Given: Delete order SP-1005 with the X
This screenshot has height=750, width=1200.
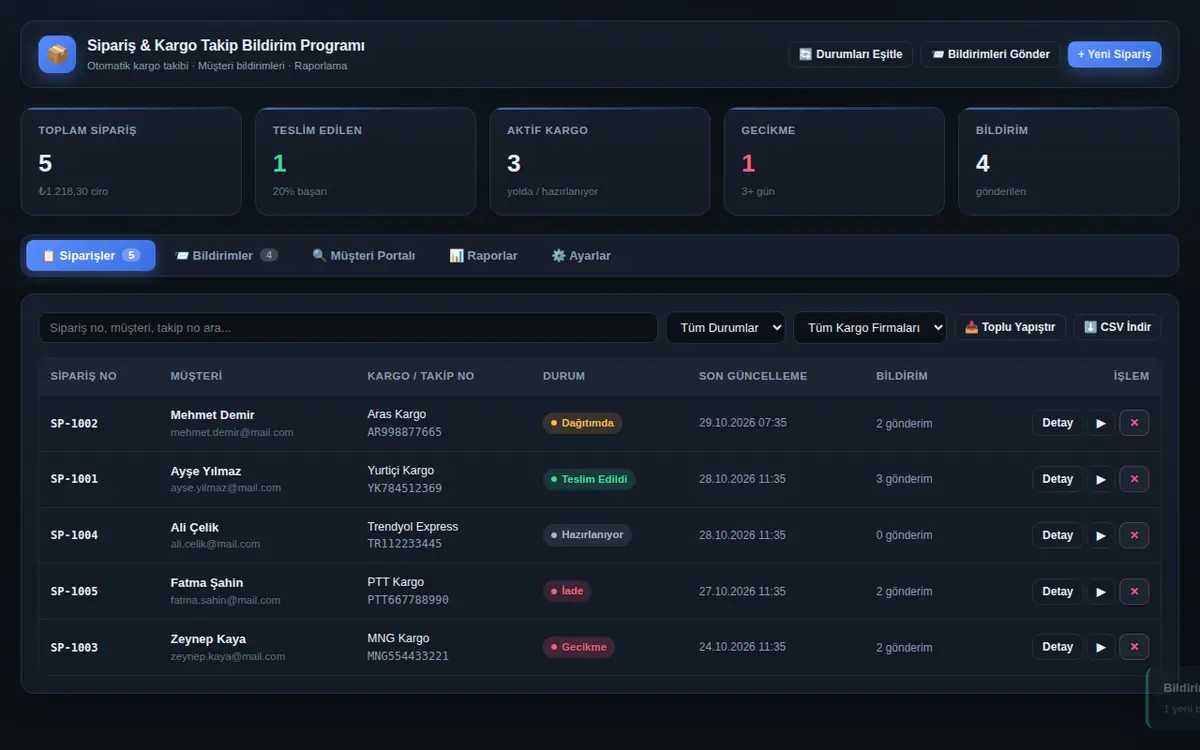Looking at the screenshot, I should click(1134, 591).
